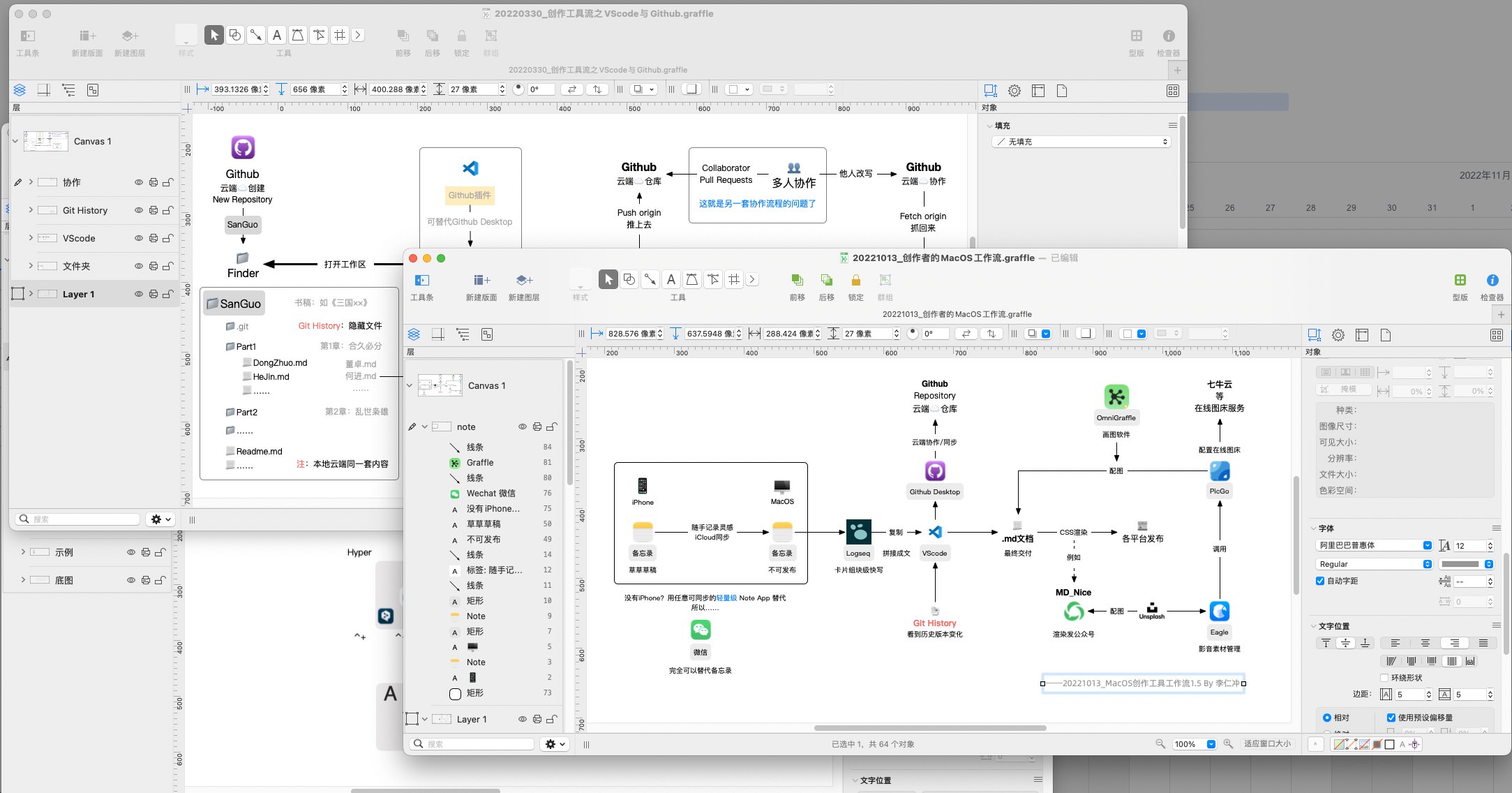The image size is (1512, 793).
Task: Open gear properties inspector tab in MacOS工作流
Action: (x=1338, y=335)
